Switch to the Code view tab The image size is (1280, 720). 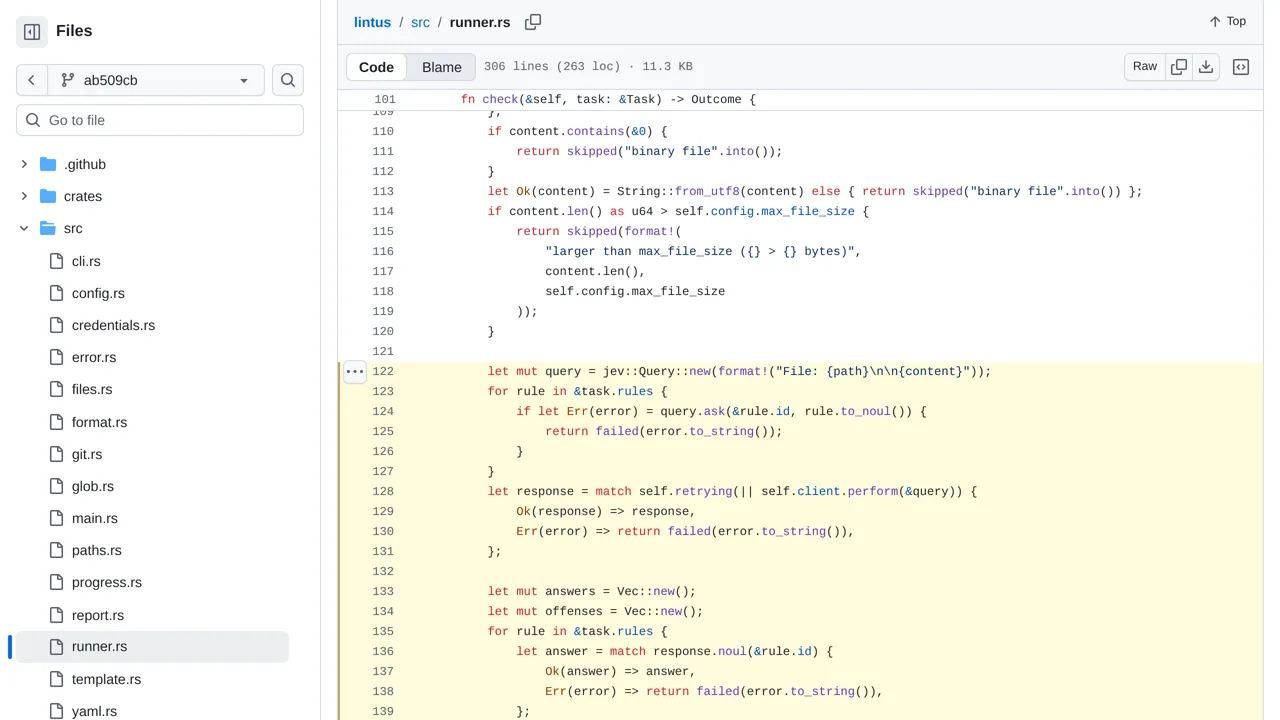pyautogui.click(x=376, y=67)
